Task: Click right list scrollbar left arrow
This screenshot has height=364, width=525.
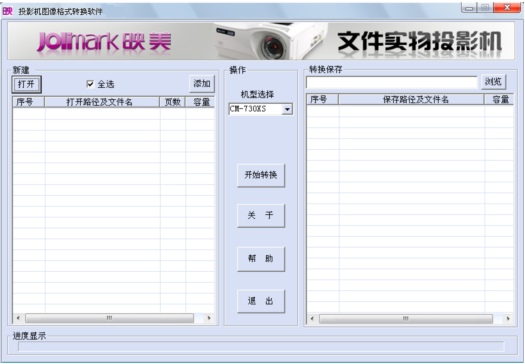Action: coord(312,319)
